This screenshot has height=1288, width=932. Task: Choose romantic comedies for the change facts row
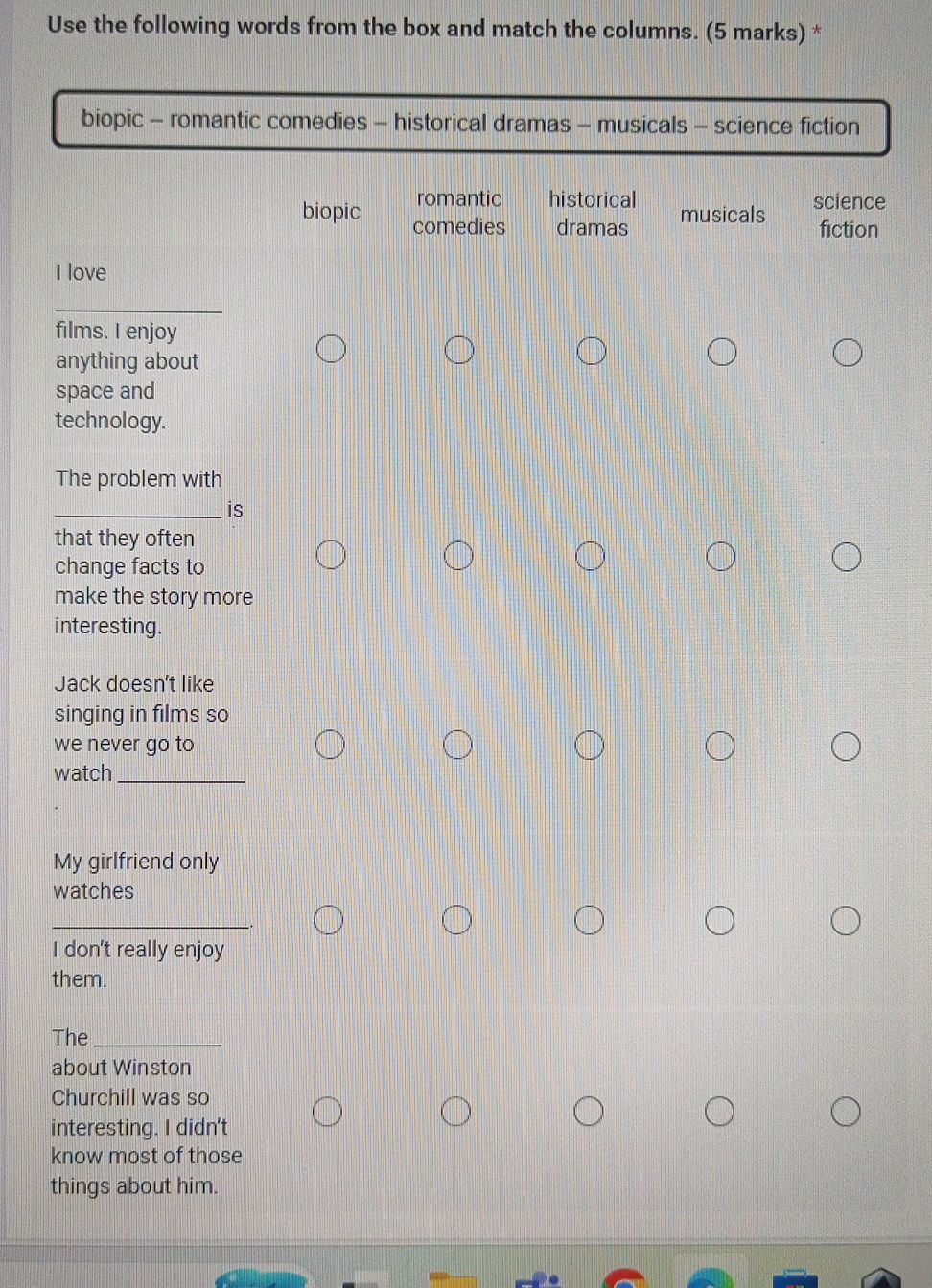click(x=458, y=555)
